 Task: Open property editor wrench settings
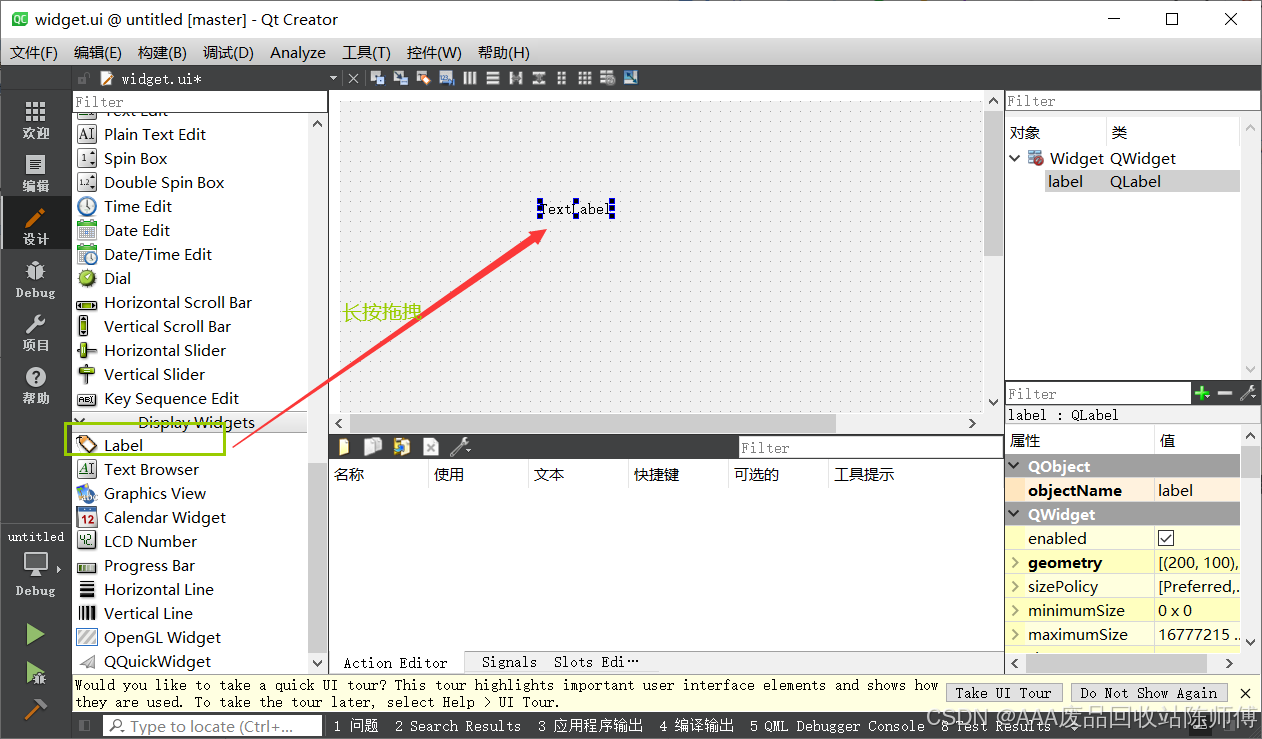click(x=1248, y=394)
